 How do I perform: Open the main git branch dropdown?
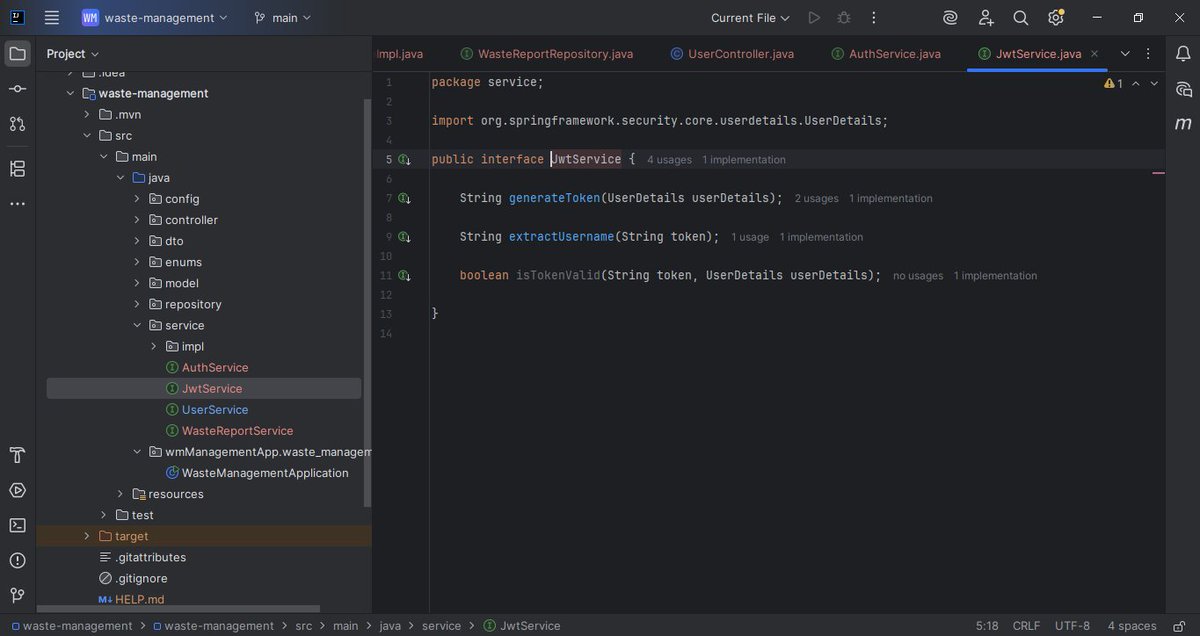point(283,18)
